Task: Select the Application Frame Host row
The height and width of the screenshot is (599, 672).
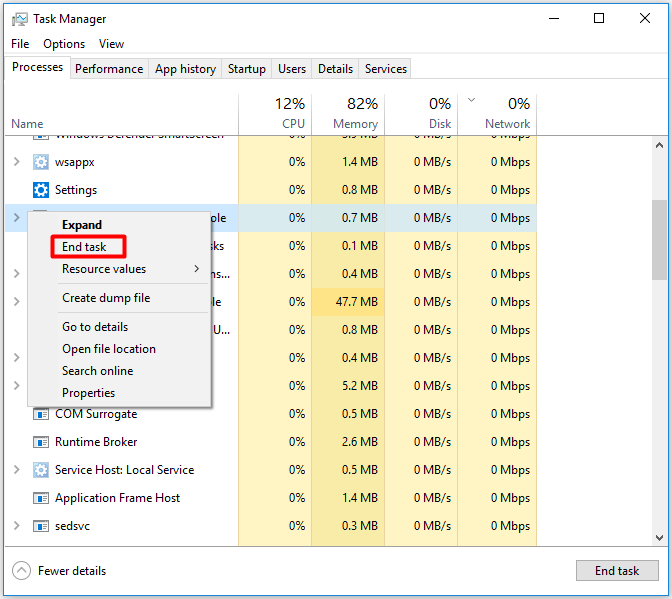Action: tap(271, 498)
